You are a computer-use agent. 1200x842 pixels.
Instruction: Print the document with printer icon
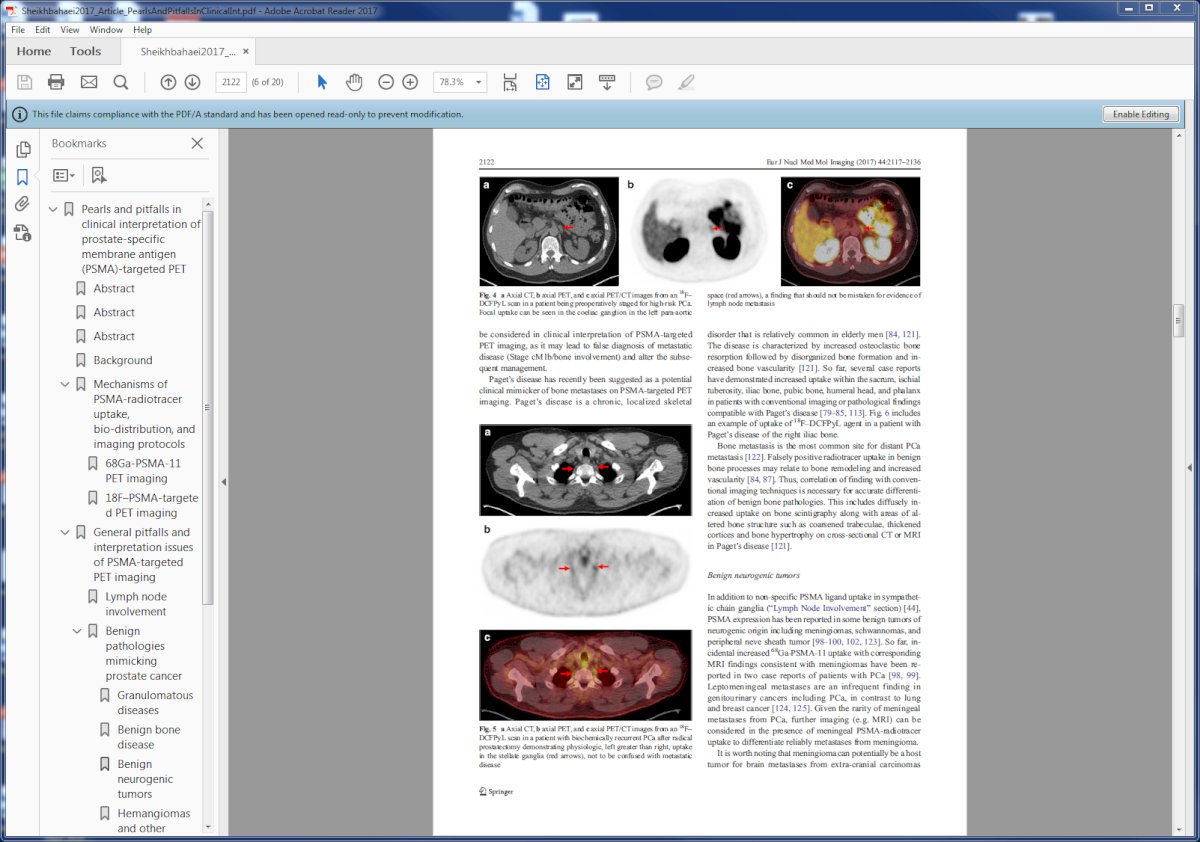click(56, 82)
